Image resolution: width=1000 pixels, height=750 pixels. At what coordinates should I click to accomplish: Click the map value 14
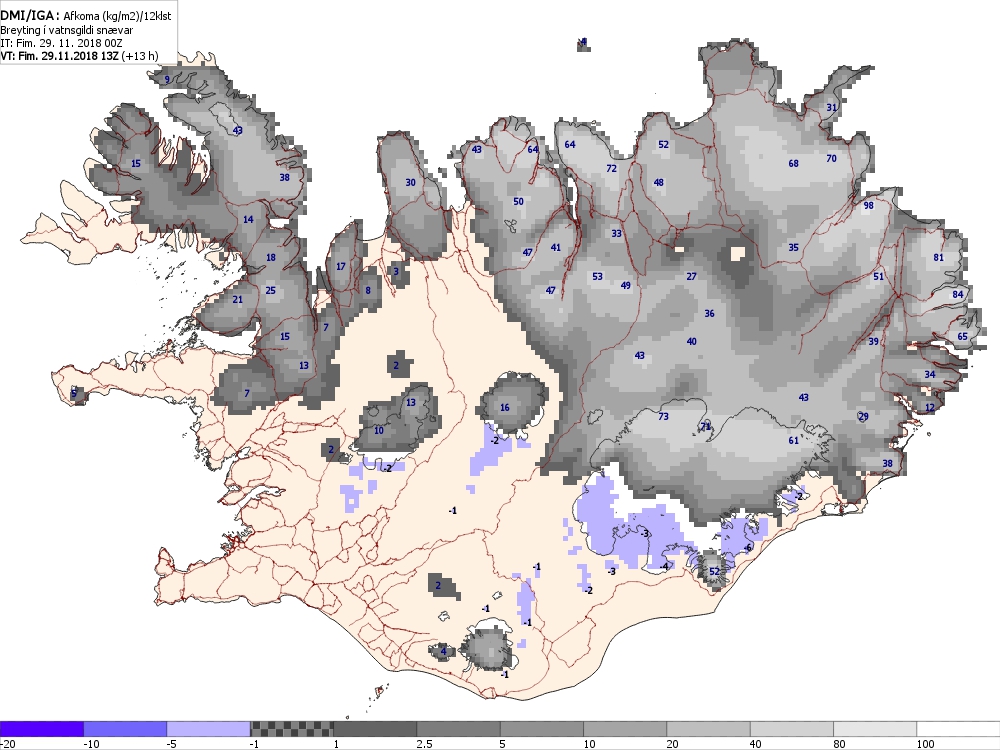248,219
